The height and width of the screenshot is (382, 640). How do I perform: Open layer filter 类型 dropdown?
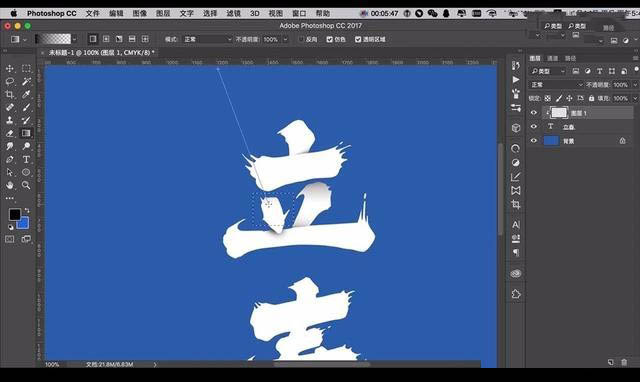coord(547,71)
